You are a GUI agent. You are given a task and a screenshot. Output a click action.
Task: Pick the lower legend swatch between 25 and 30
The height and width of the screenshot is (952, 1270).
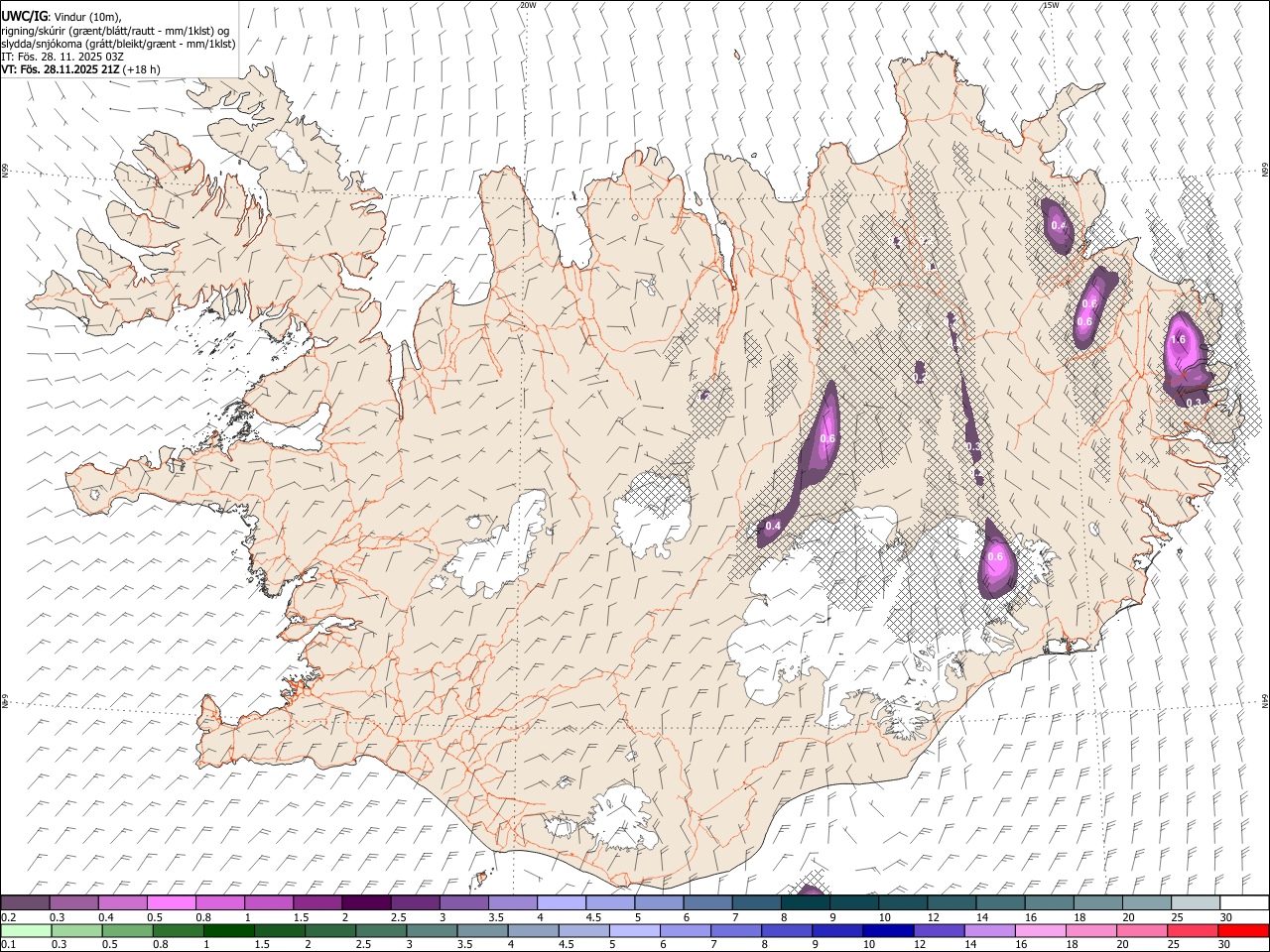[x=1192, y=930]
